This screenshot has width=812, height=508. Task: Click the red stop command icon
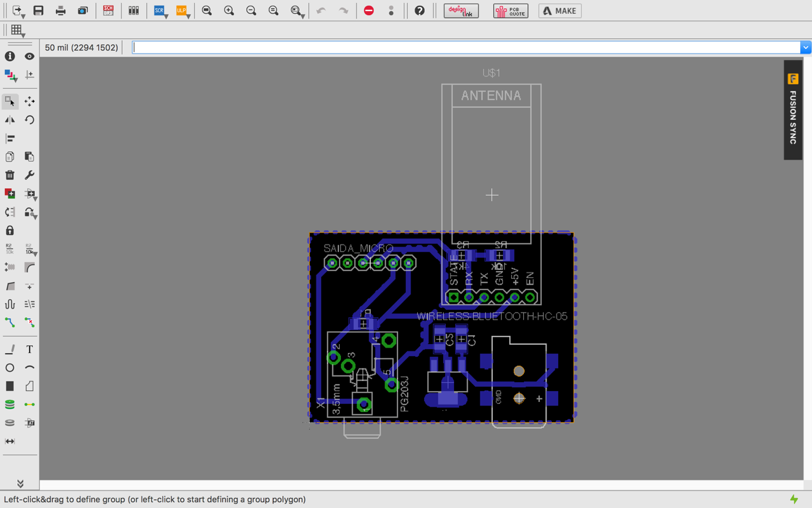[x=369, y=10]
